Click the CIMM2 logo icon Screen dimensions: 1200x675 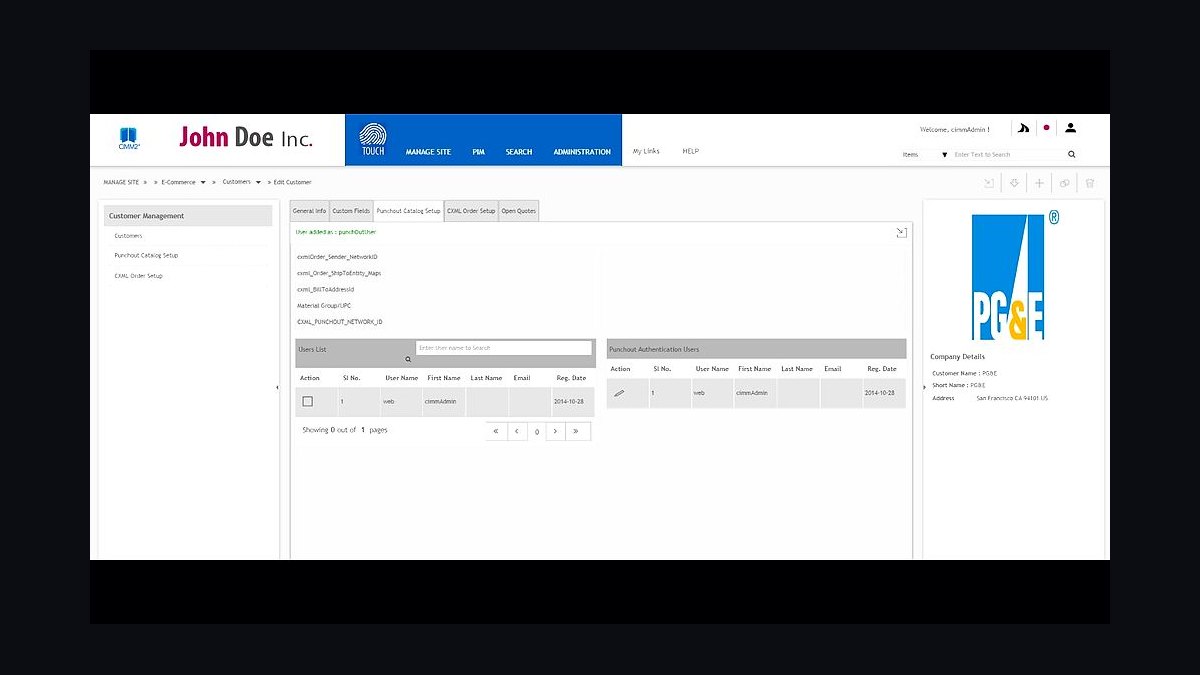tap(128, 138)
